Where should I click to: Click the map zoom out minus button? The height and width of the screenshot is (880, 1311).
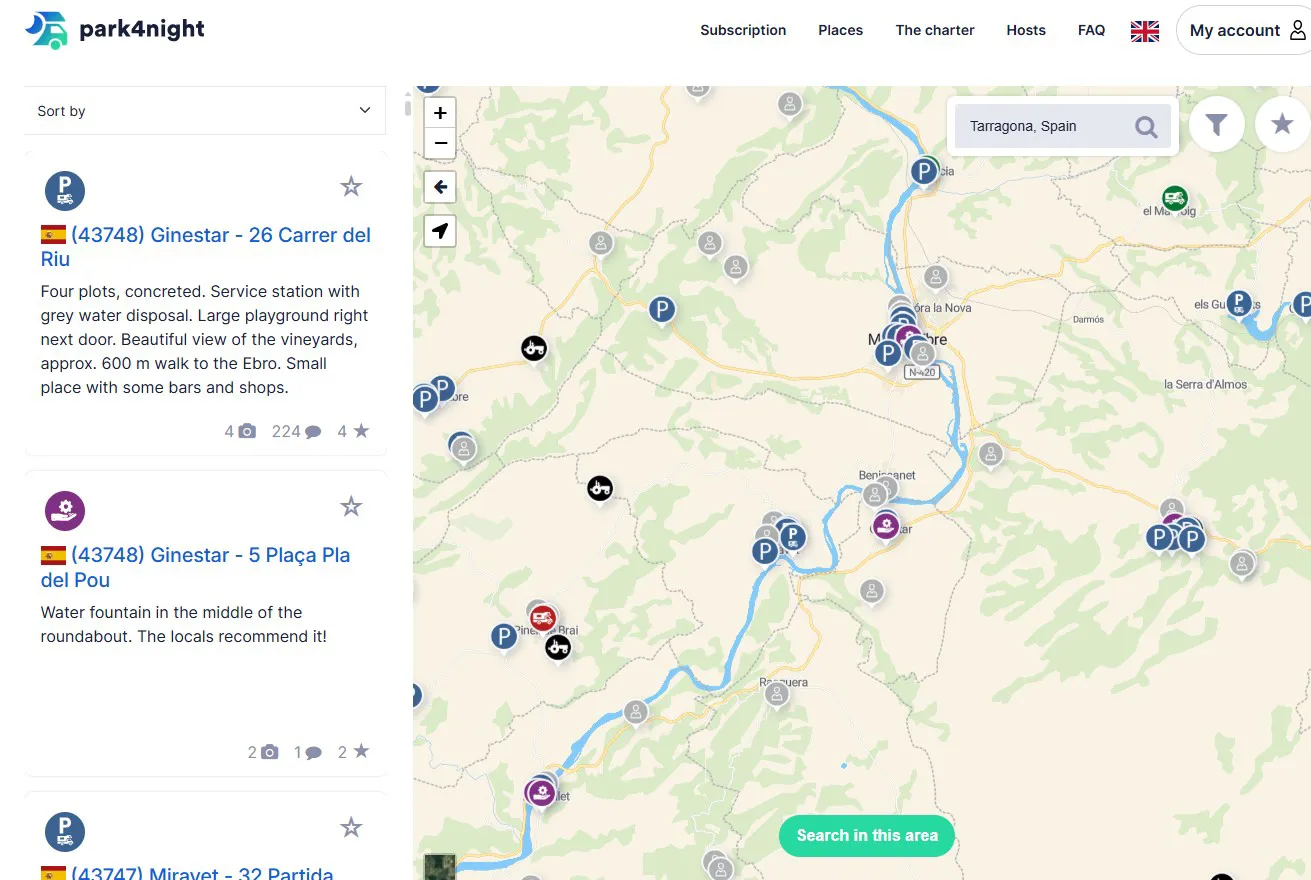440,143
